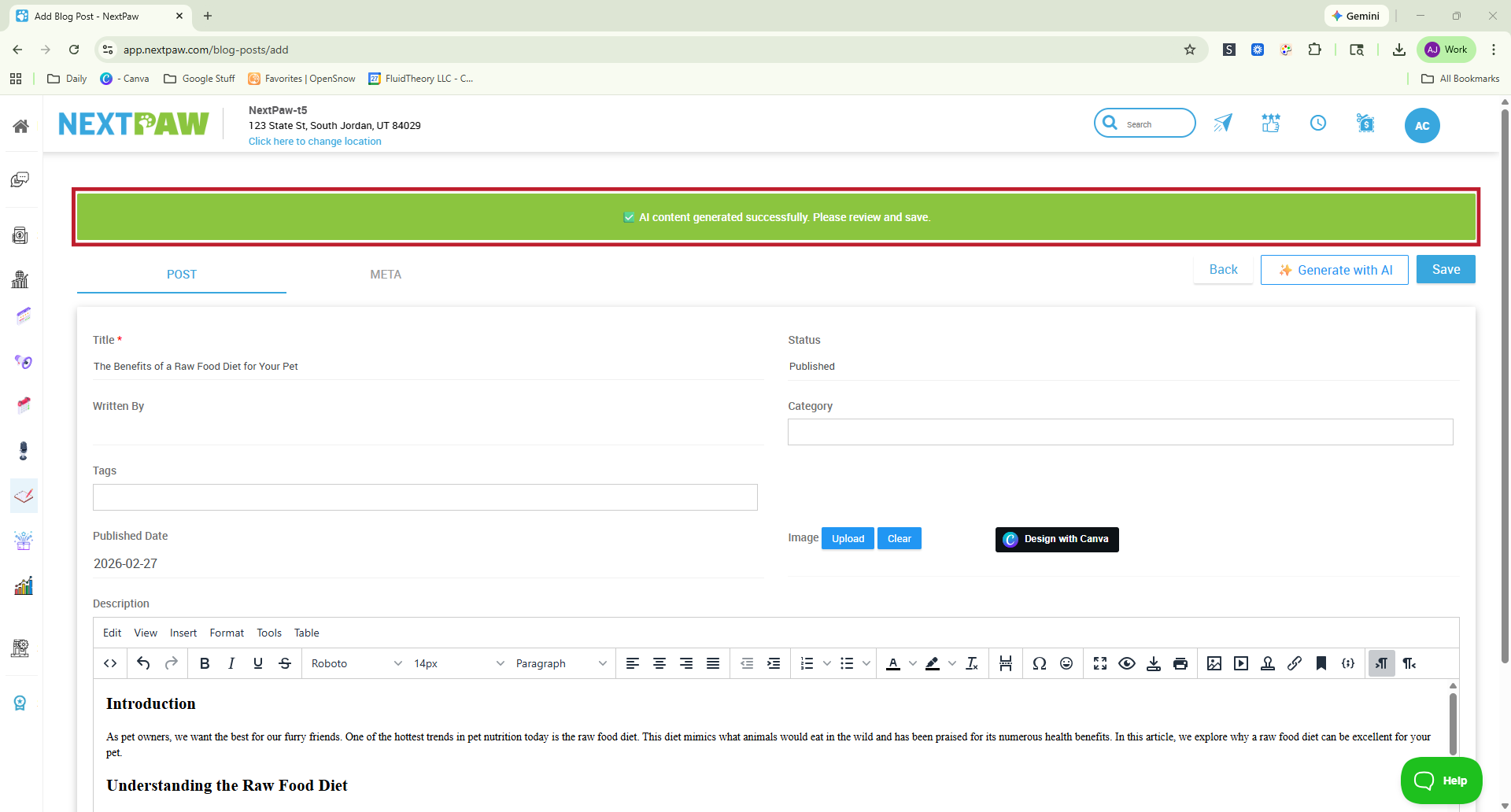Screen dimensions: 1511x812
Task: Toggle fullscreen mode for the description editor
Action: coord(1099,663)
